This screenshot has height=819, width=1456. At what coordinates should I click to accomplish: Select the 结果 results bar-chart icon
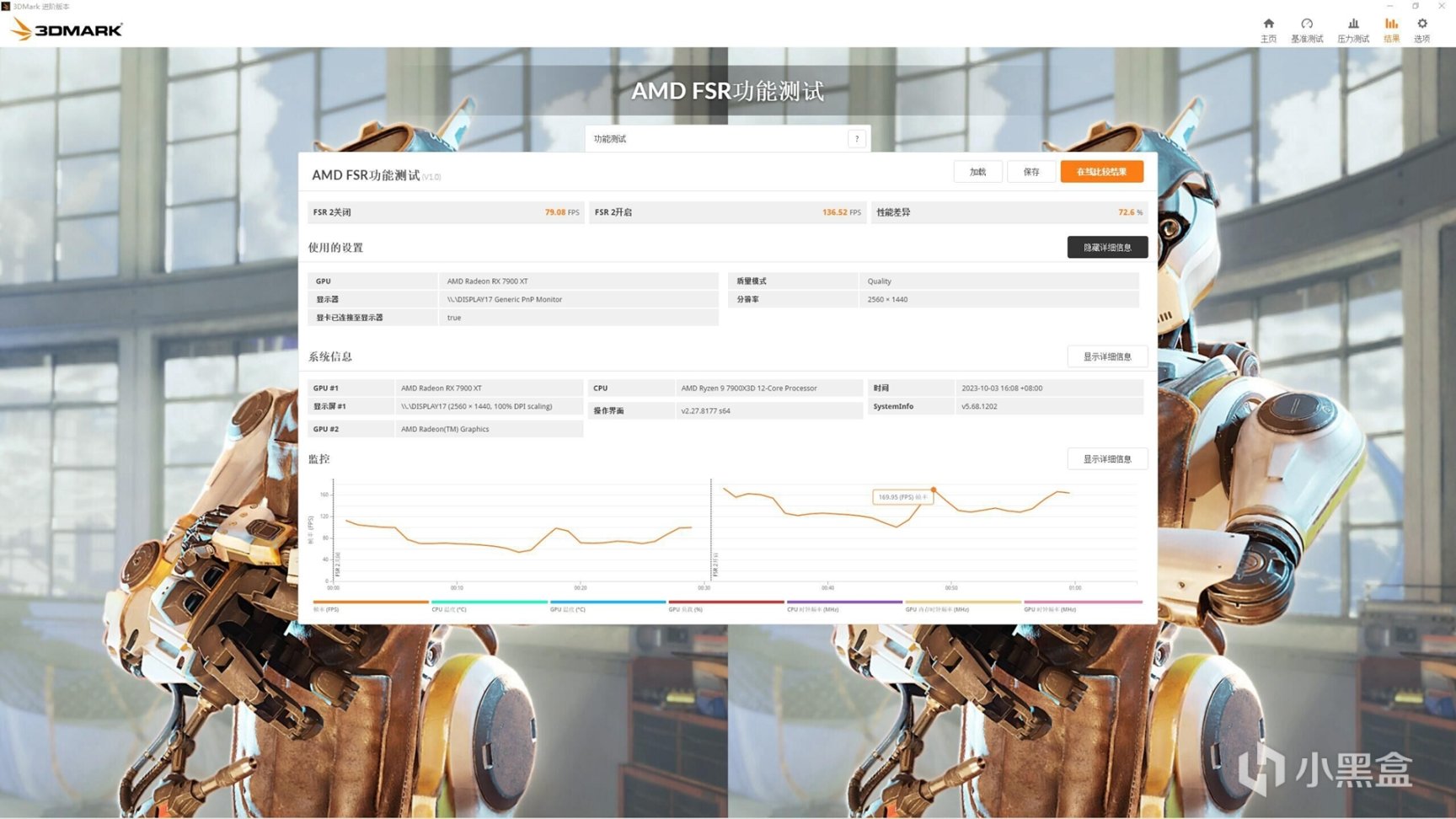1391,29
